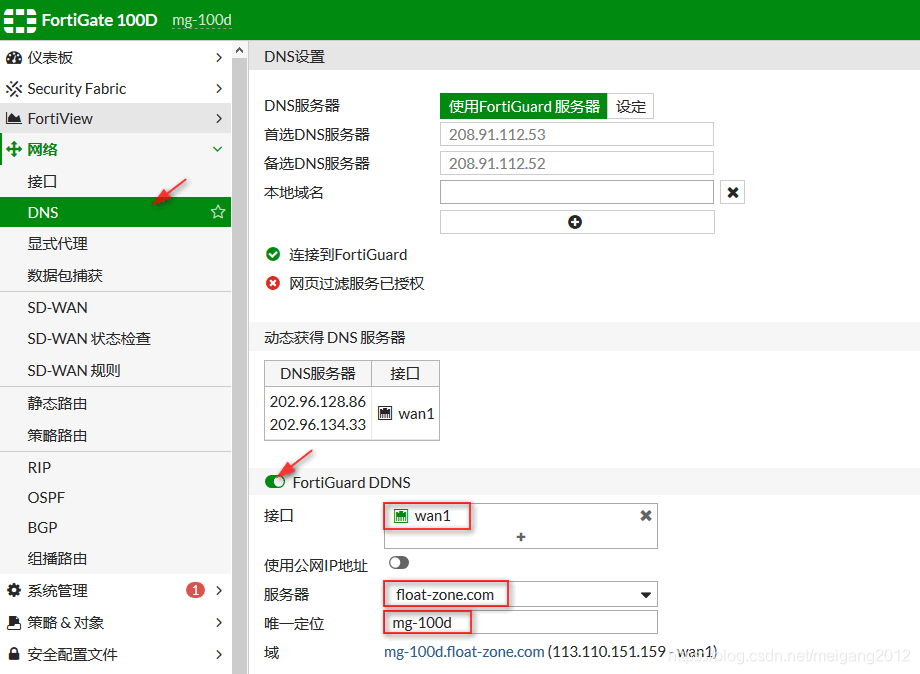920x674 pixels.
Task: Click the 接口 table column header
Action: [405, 374]
